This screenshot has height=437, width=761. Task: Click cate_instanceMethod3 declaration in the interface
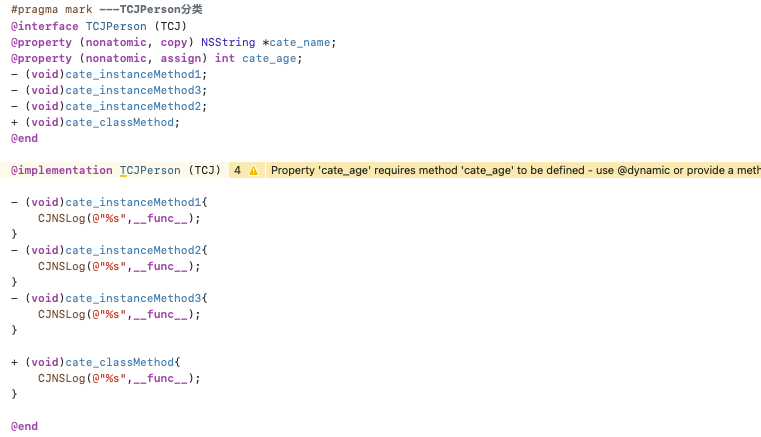point(133,90)
